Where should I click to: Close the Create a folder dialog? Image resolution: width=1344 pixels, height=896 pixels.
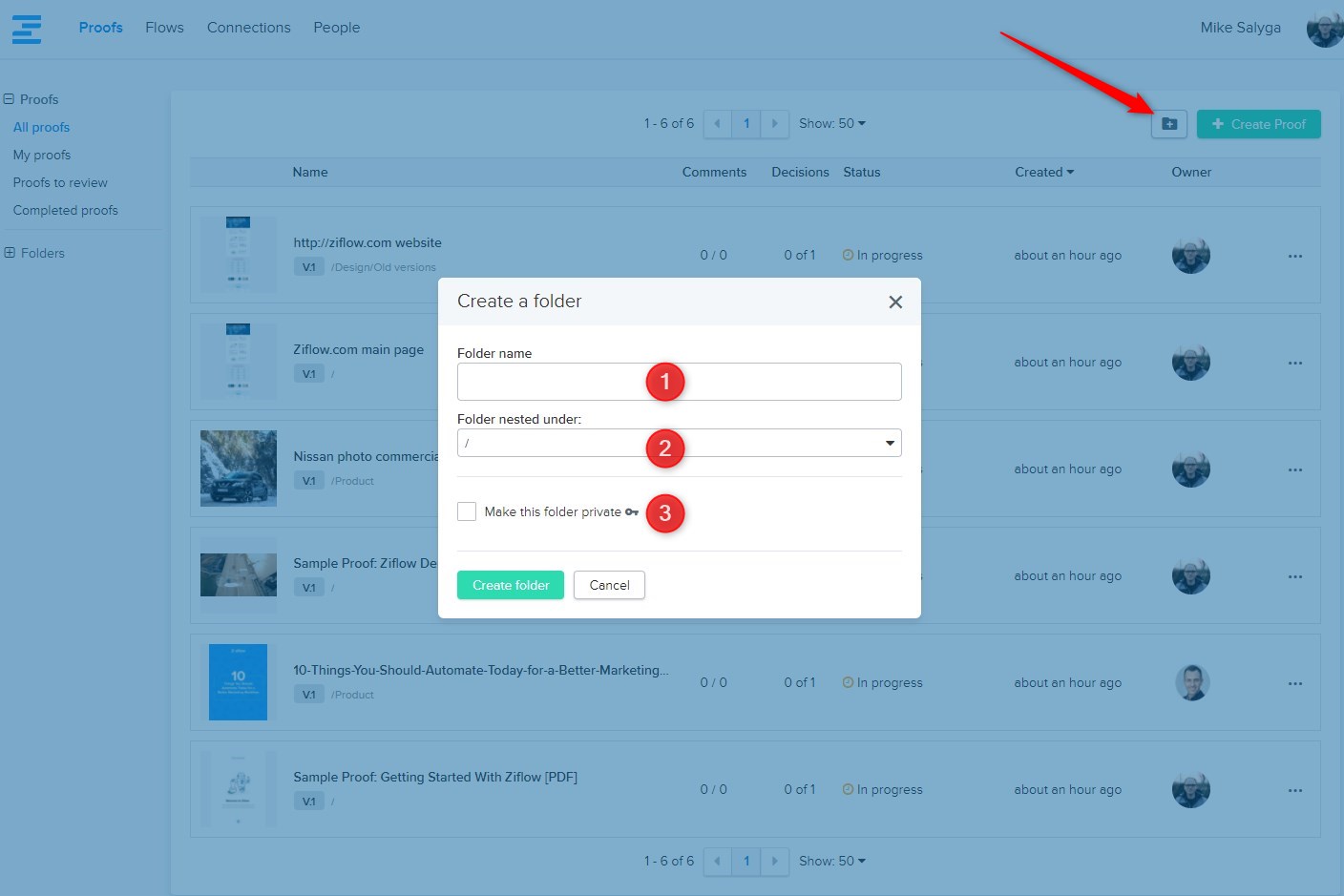pyautogui.click(x=895, y=302)
